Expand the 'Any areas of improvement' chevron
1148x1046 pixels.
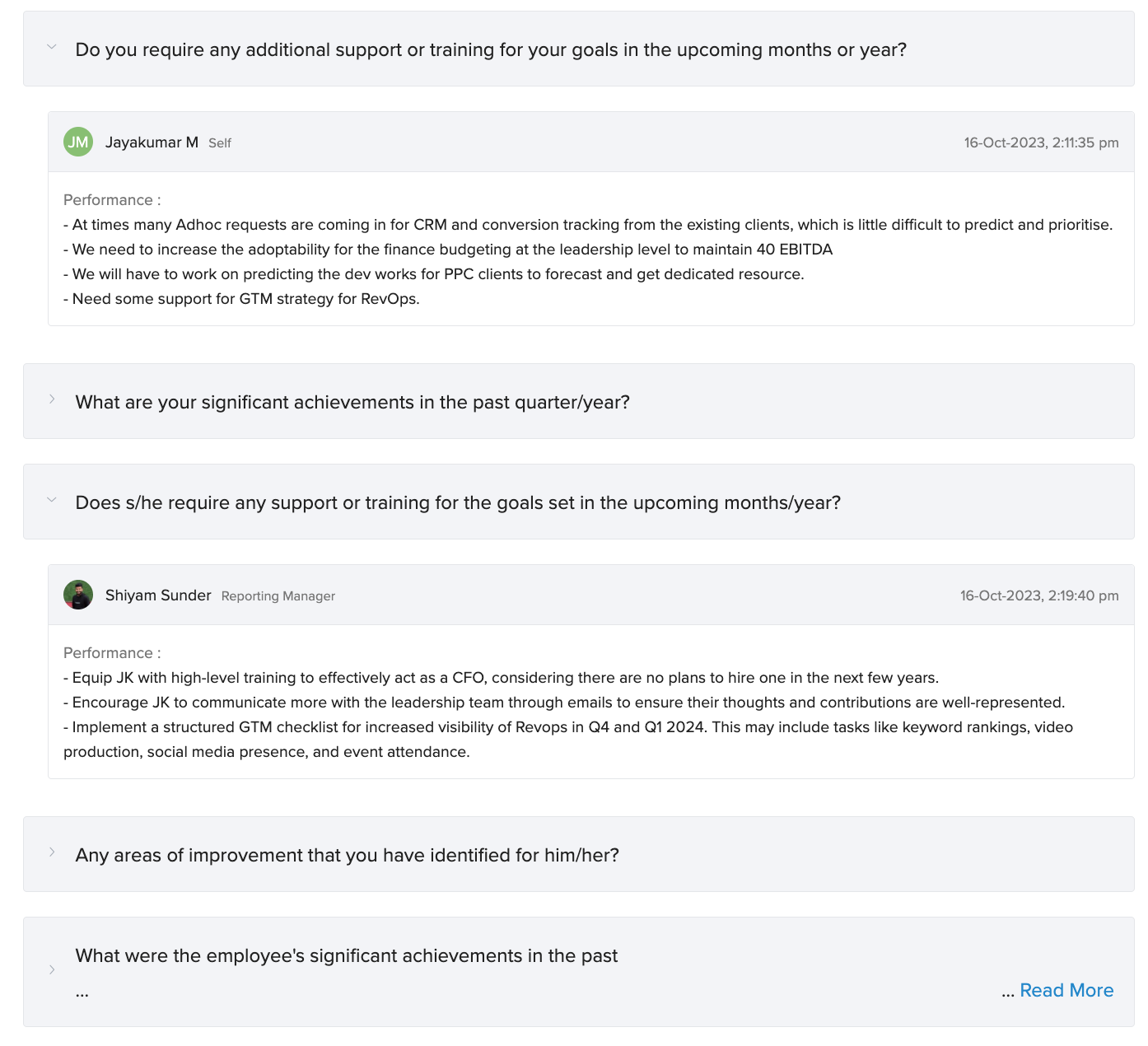pos(52,852)
